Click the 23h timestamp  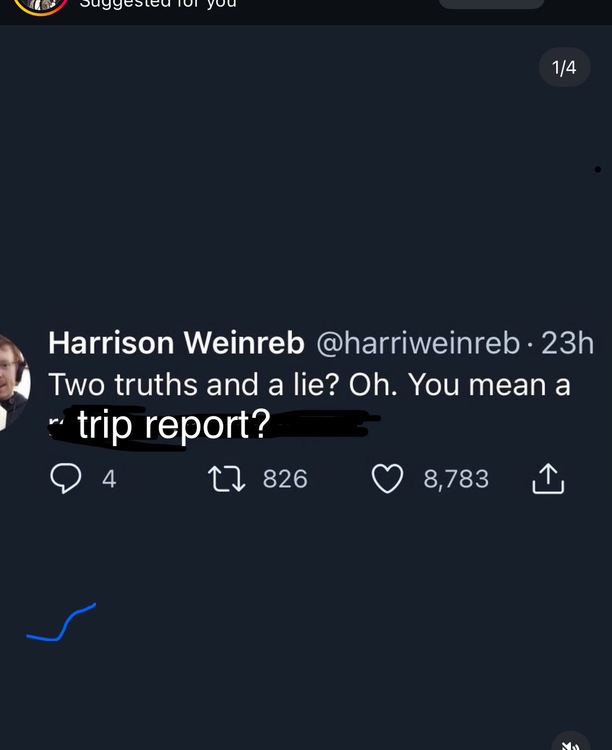coord(567,344)
